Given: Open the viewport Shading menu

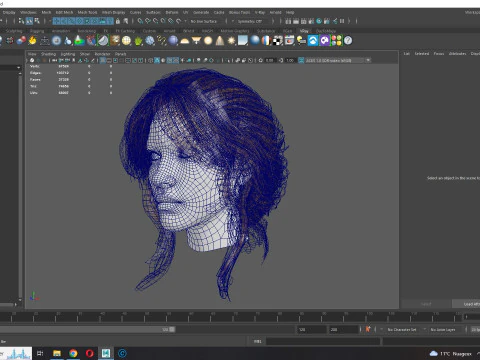Looking at the screenshot, I should tap(48, 54).
